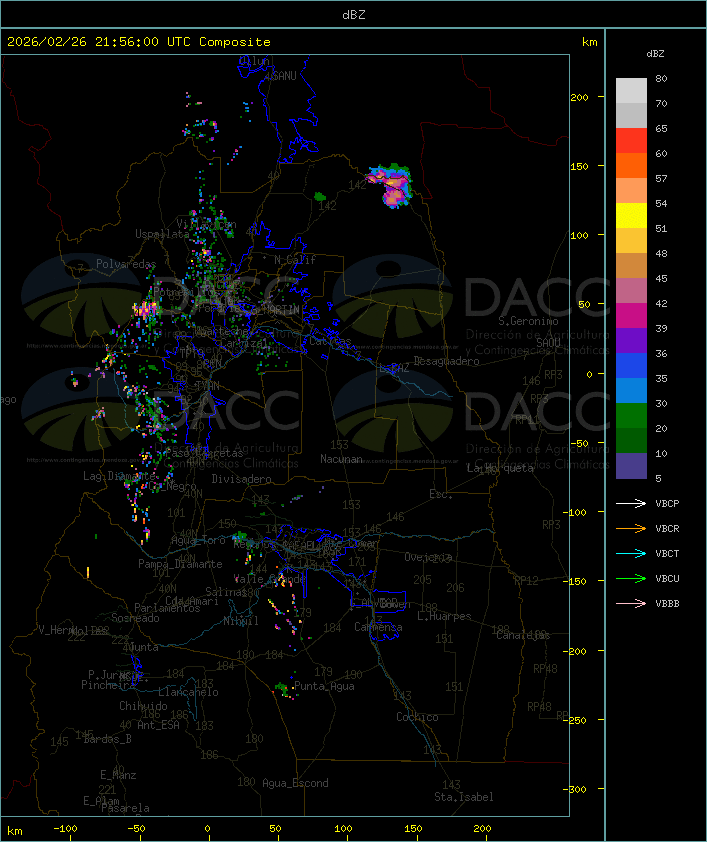Click the 'km' label at bottom left
The width and height of the screenshot is (707, 842).
(x=14, y=831)
